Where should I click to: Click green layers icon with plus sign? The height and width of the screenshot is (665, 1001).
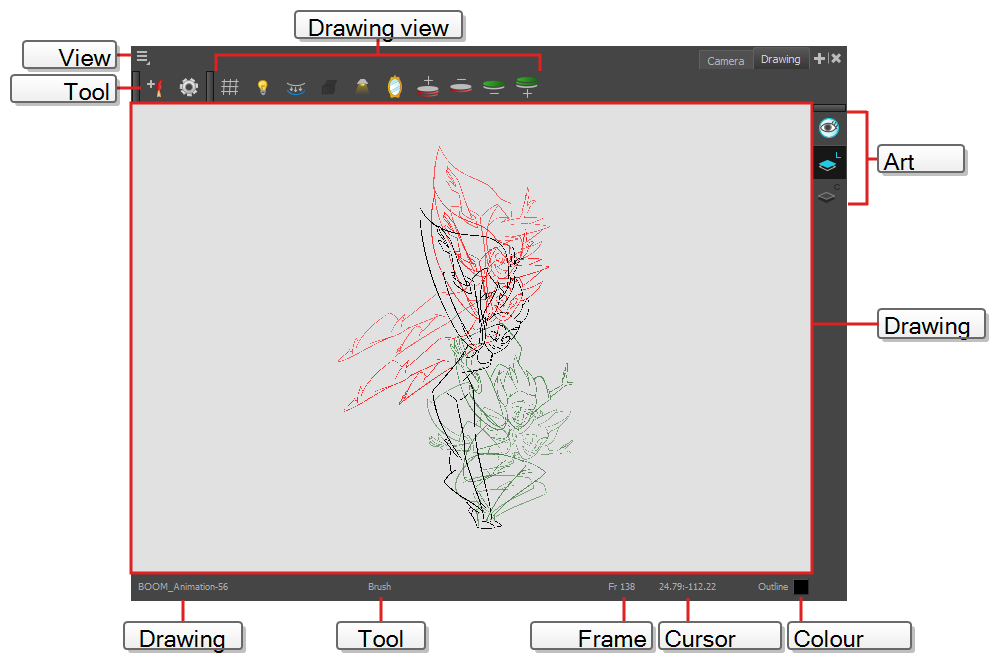(526, 87)
